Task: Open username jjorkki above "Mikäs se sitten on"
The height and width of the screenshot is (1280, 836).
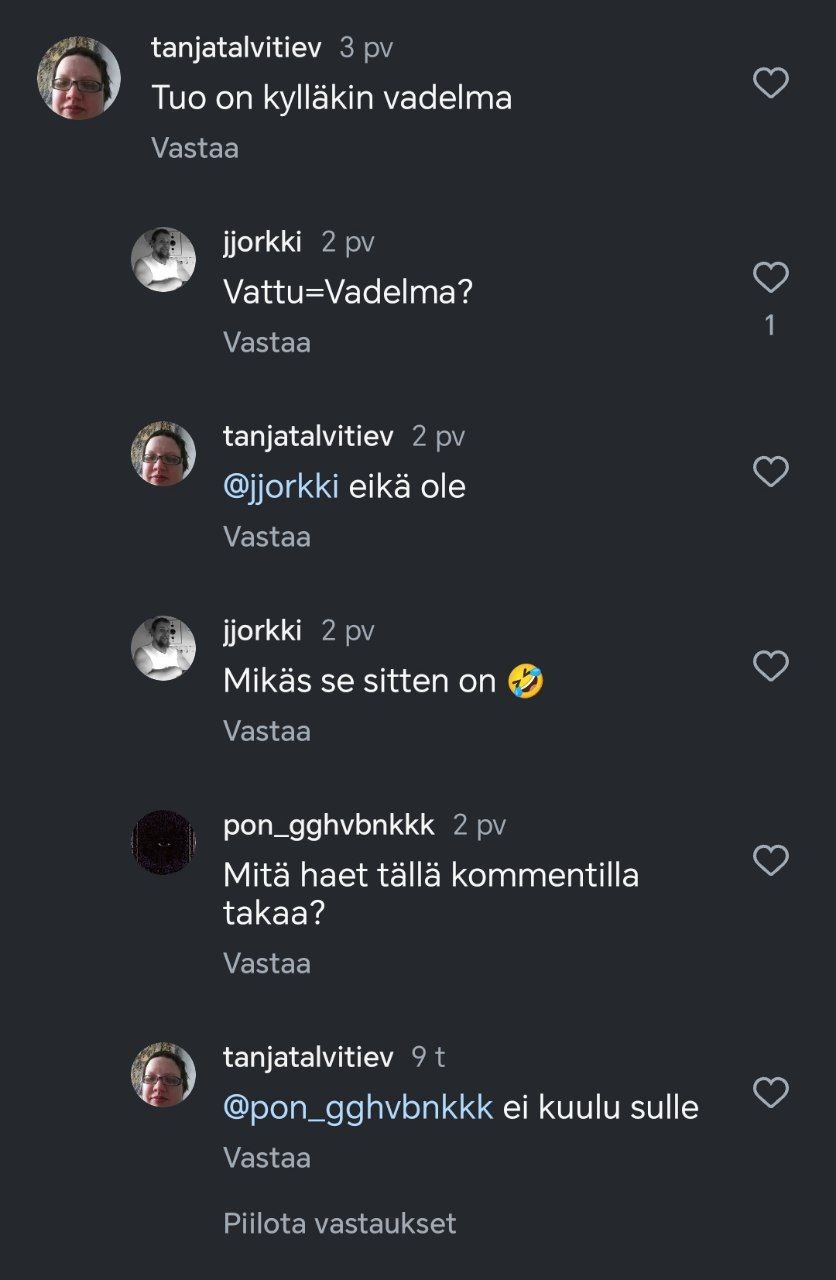Action: coord(262,630)
